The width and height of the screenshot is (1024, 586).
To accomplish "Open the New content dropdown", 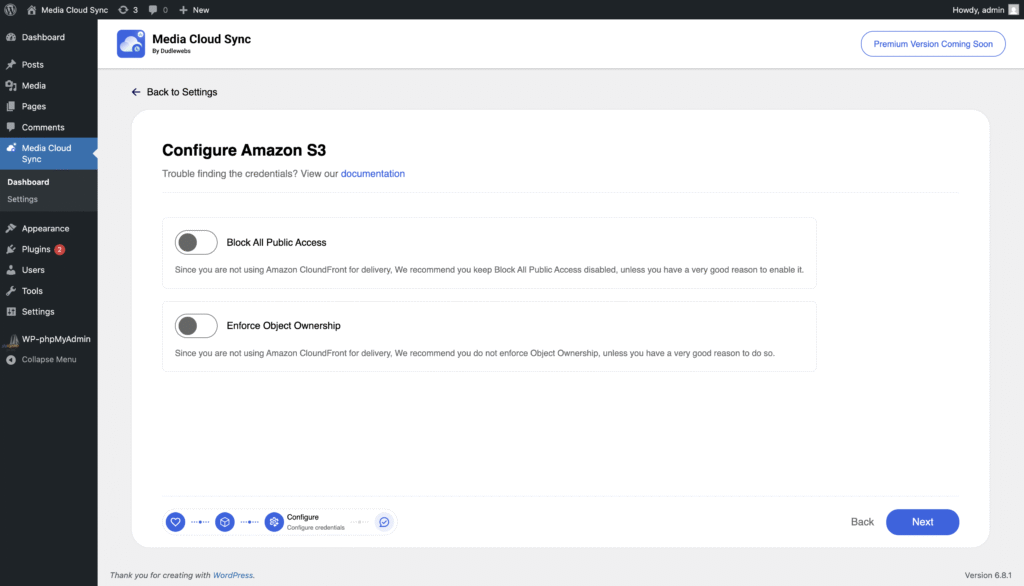I will [x=194, y=10].
